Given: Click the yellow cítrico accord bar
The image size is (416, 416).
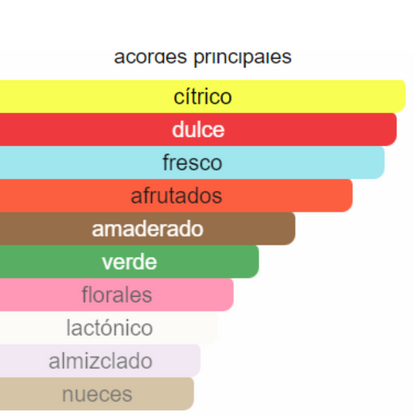Looking at the screenshot, I should coord(203,96).
